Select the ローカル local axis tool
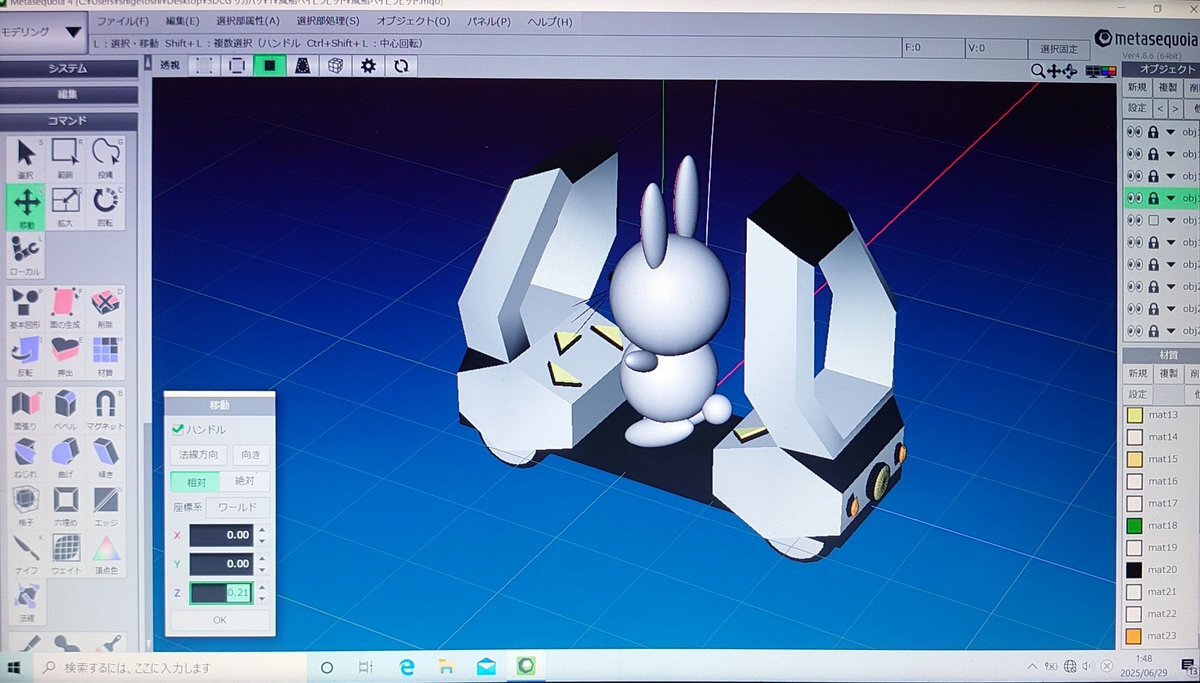Image resolution: width=1200 pixels, height=683 pixels. click(26, 254)
